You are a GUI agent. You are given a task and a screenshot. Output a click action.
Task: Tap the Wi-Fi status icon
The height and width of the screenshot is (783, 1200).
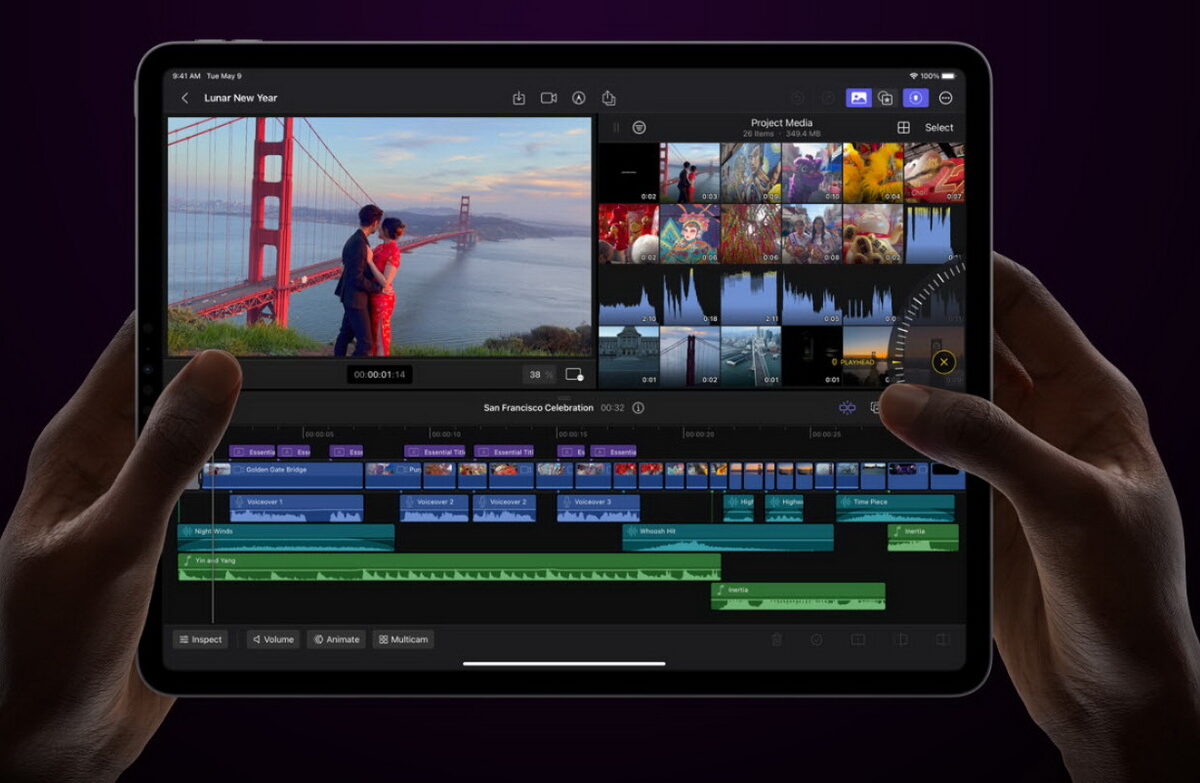(913, 76)
